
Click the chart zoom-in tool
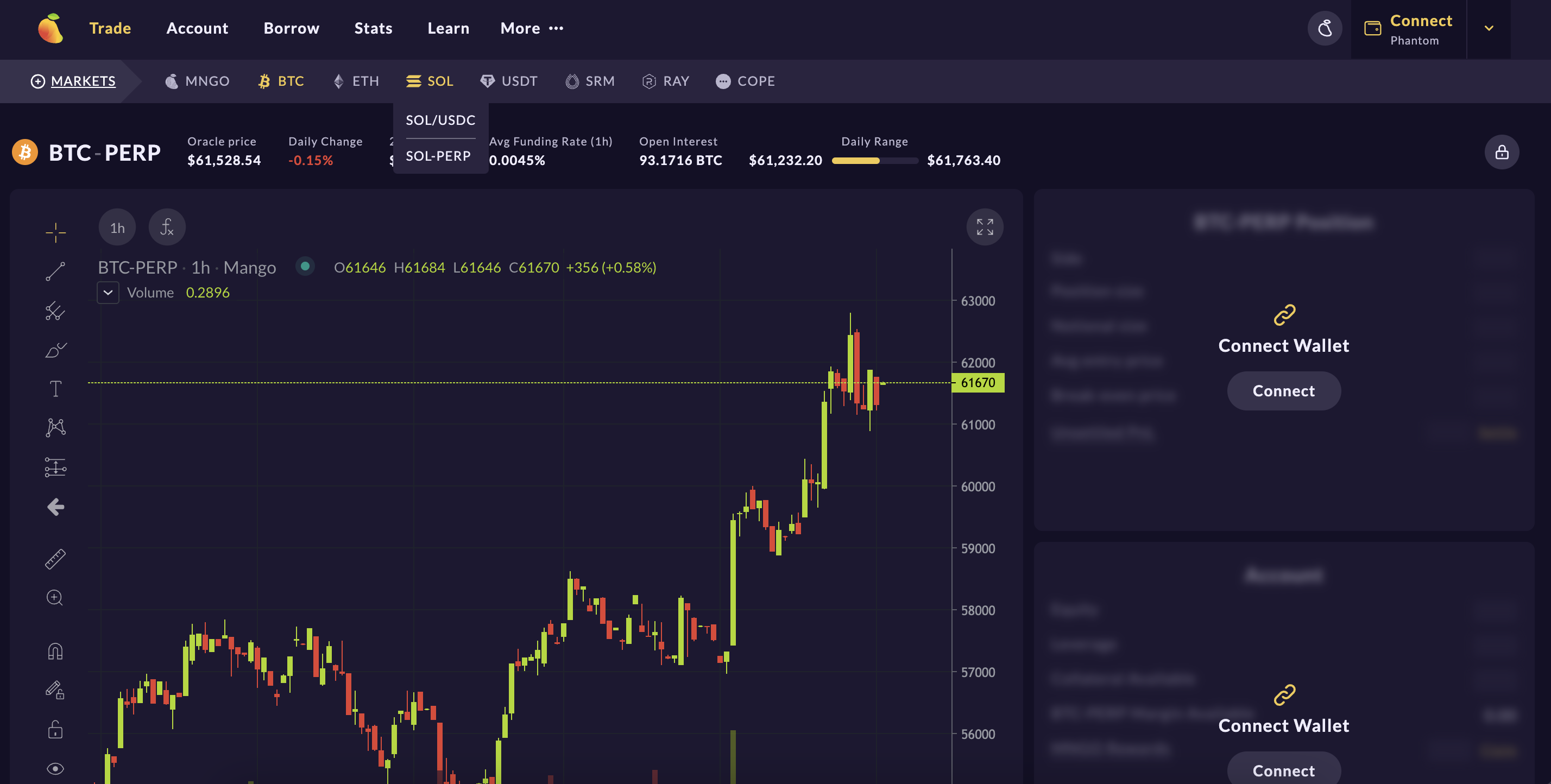tap(55, 597)
